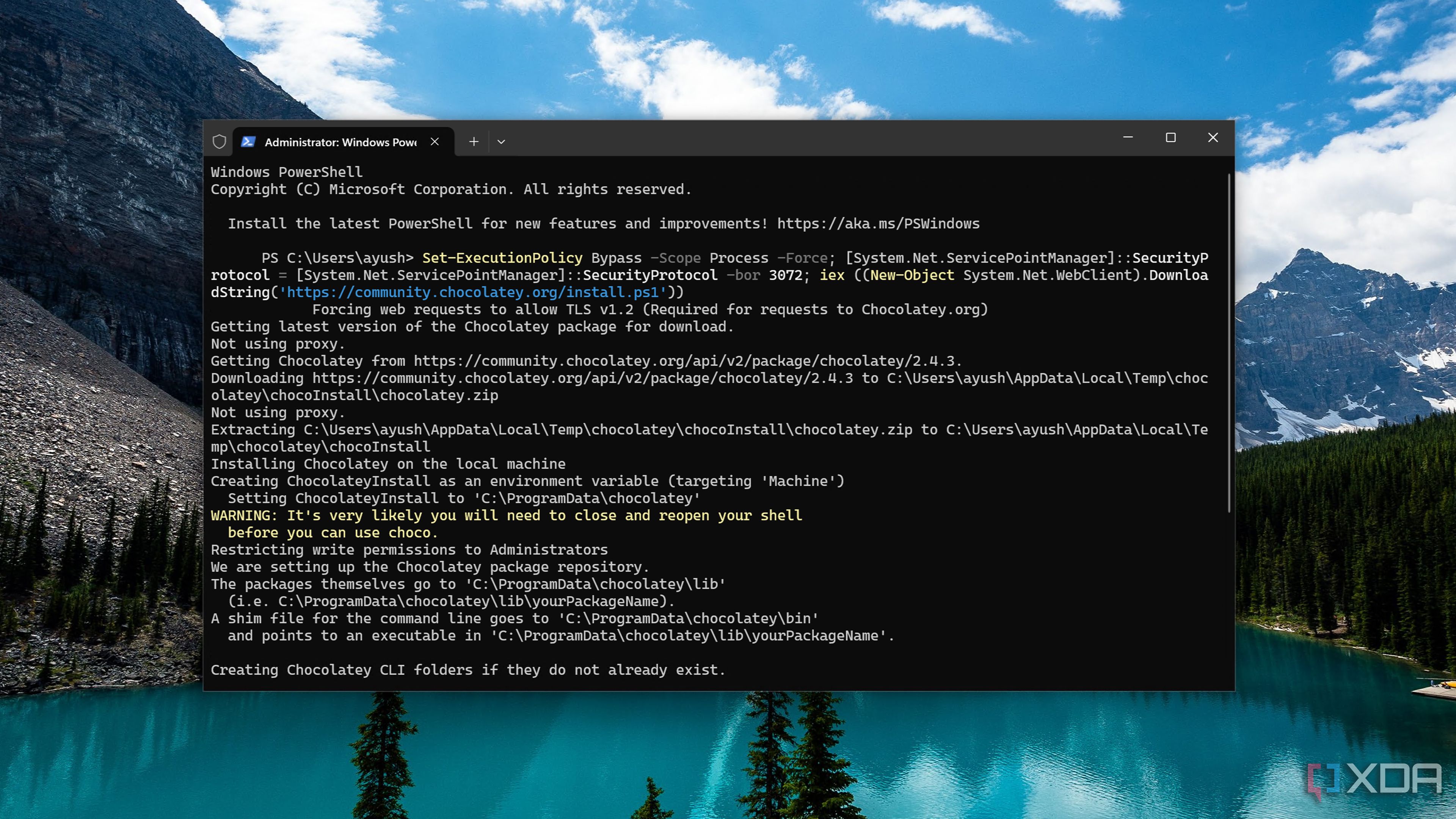Viewport: 1456px width, 819px height.
Task: Close the Windows Terminal window
Action: (x=1213, y=137)
